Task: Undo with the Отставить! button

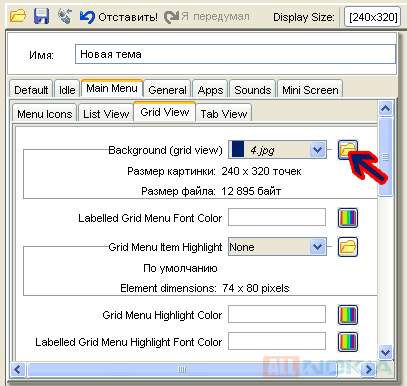Action: 118,17
